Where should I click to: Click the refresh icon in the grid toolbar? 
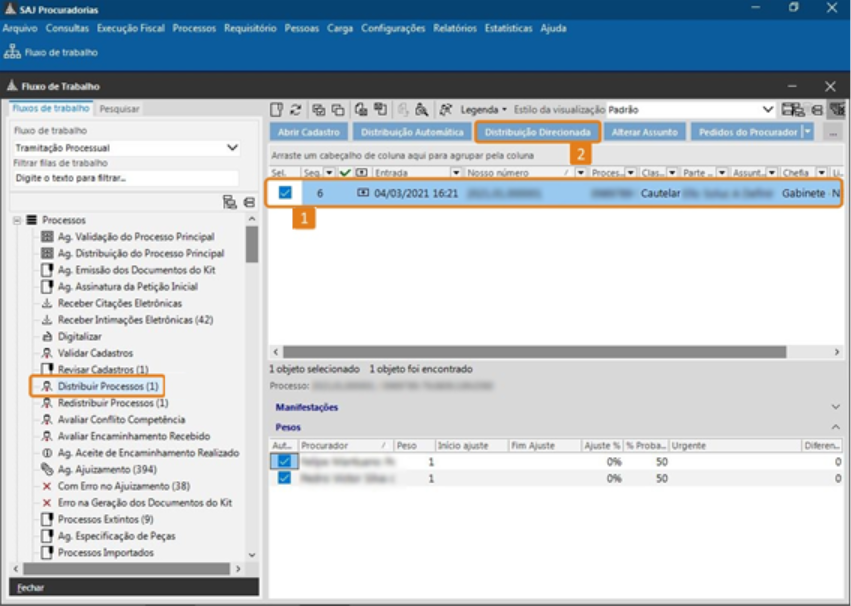(296, 109)
